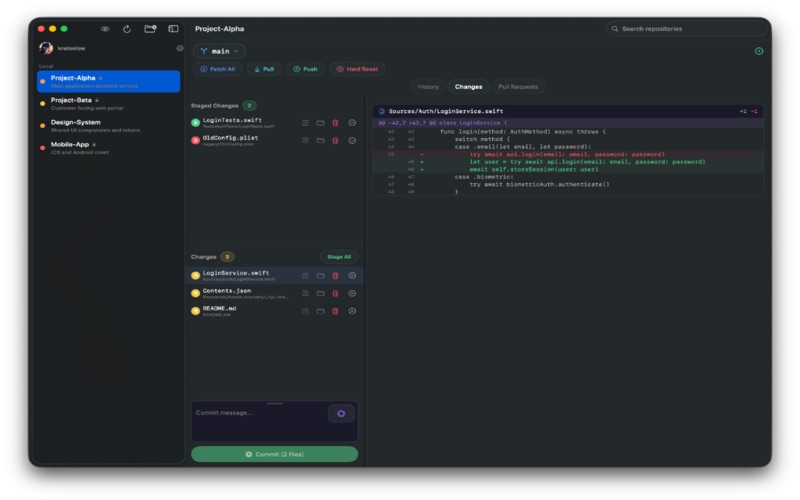Click the Fetch All button

[x=218, y=69]
